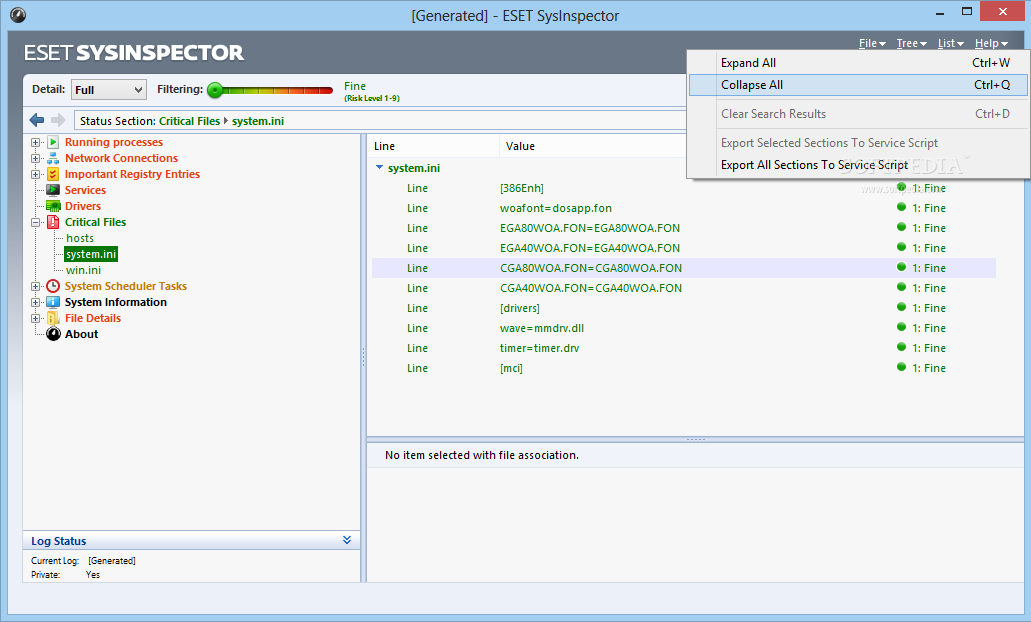Expand the Network Connections node
This screenshot has width=1031, height=622.
[36, 158]
